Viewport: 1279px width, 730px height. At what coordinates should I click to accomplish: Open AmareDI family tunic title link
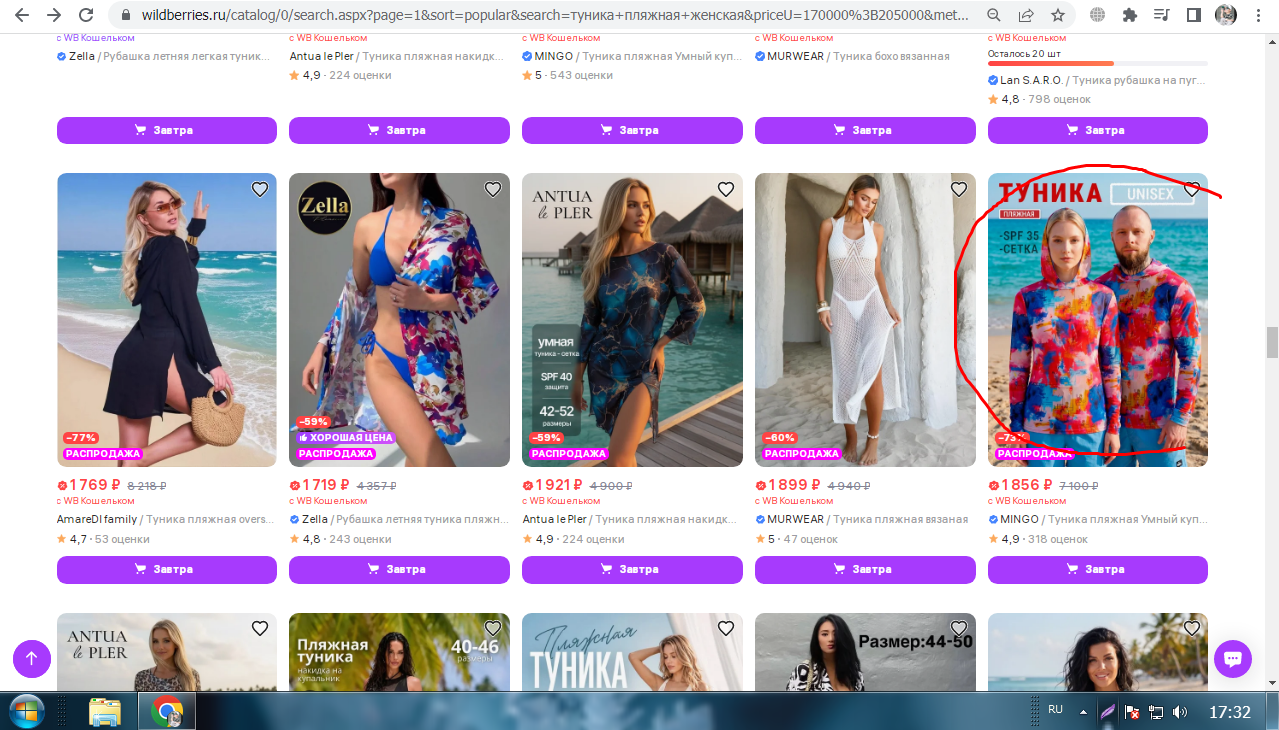[x=164, y=520]
